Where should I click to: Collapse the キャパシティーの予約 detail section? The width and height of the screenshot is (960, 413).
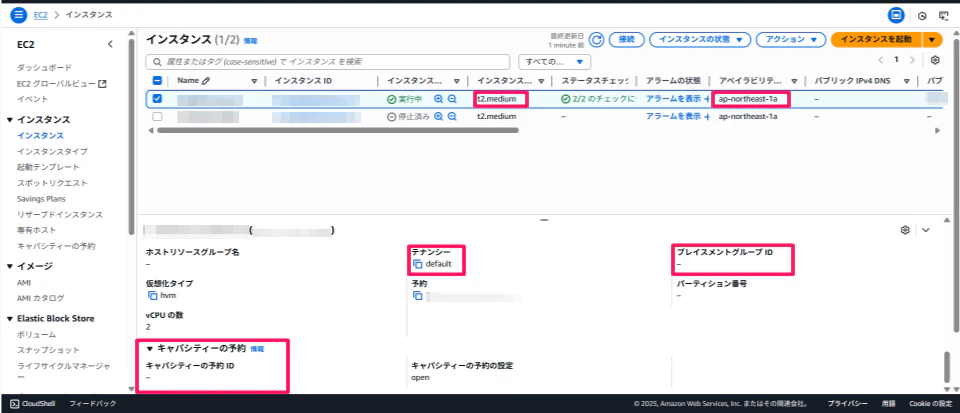pos(149,349)
